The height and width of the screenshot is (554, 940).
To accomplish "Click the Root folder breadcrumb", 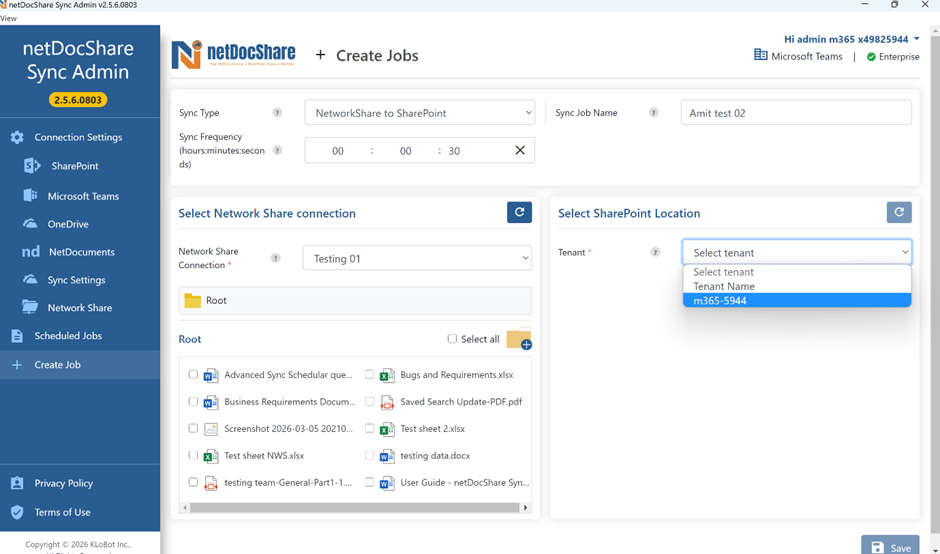I will pyautogui.click(x=355, y=300).
